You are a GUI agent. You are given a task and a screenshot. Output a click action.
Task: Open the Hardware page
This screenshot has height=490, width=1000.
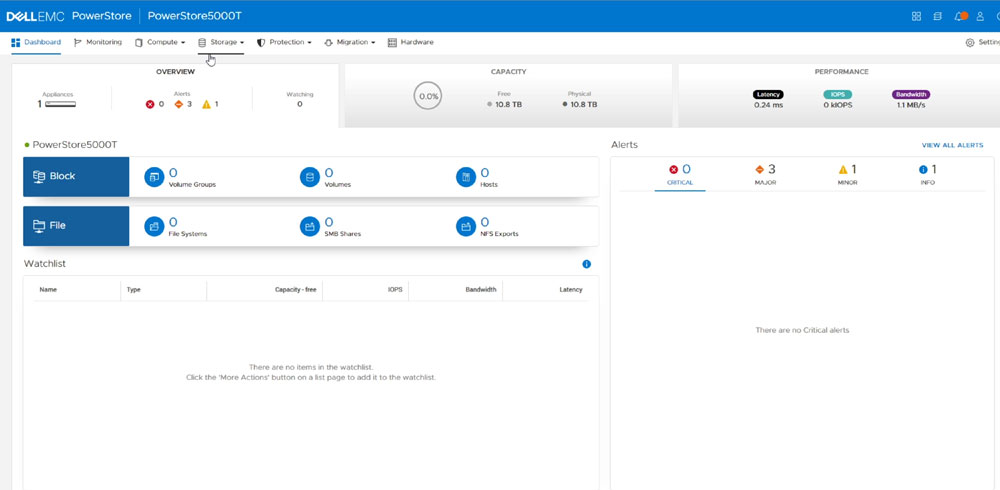point(411,42)
